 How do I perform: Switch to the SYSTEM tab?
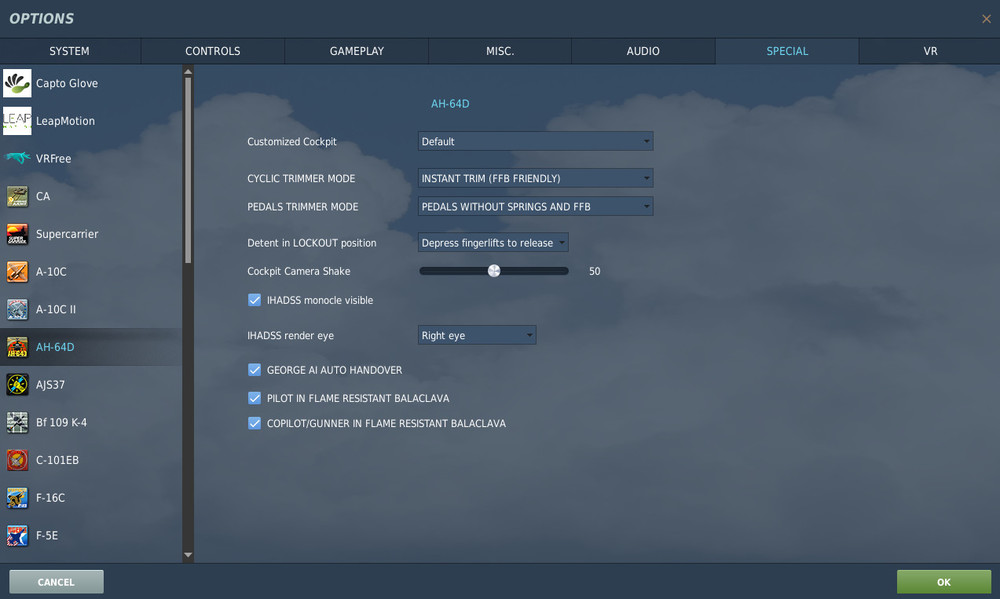click(70, 51)
